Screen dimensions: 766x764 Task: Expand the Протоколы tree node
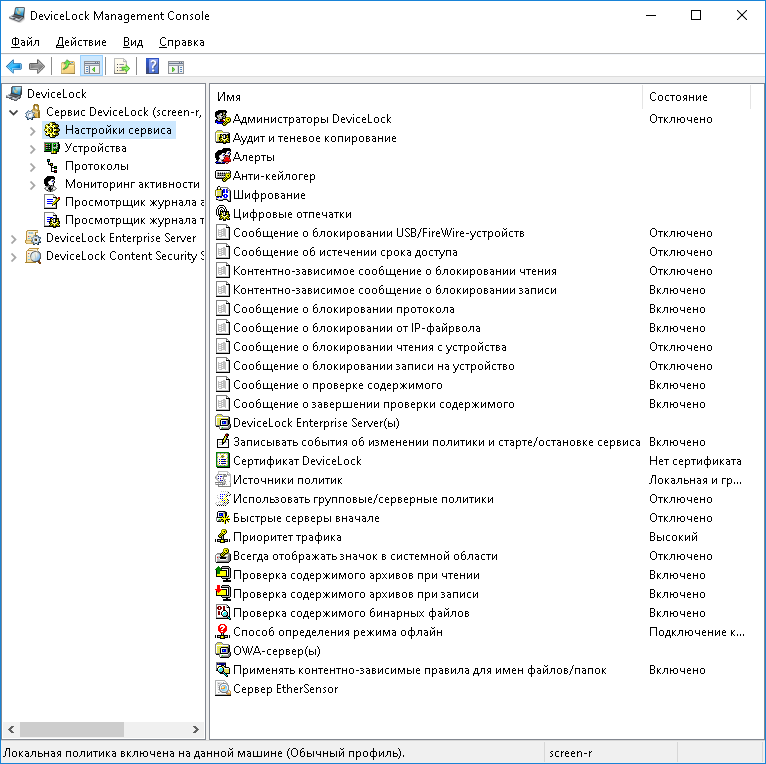coord(32,167)
